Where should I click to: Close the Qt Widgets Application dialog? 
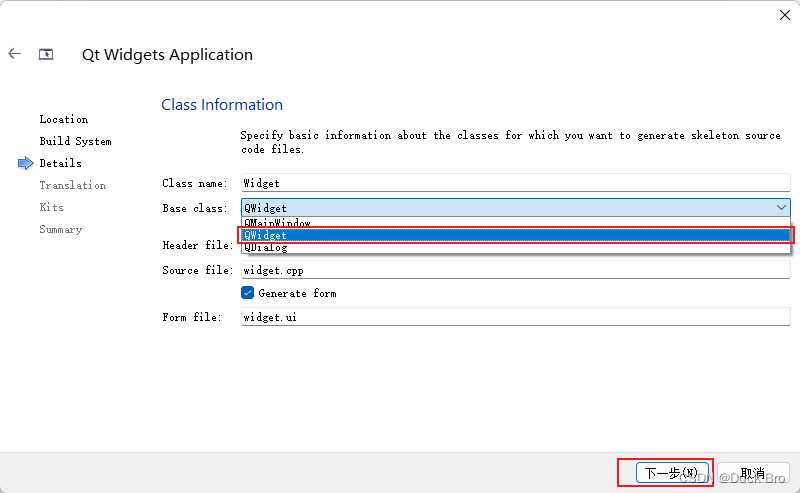(785, 15)
